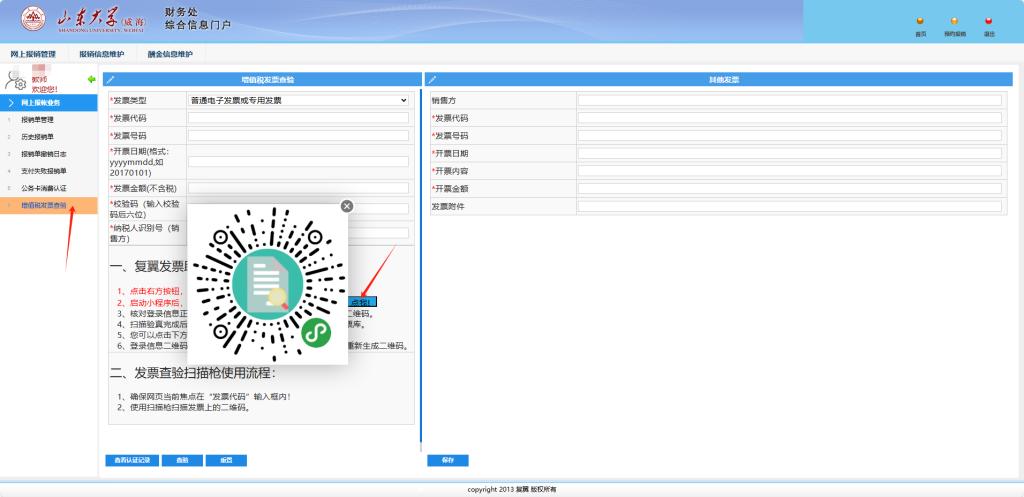Click the user profile gear avatar icon
This screenshot has height=497, width=1024.
tap(14, 79)
